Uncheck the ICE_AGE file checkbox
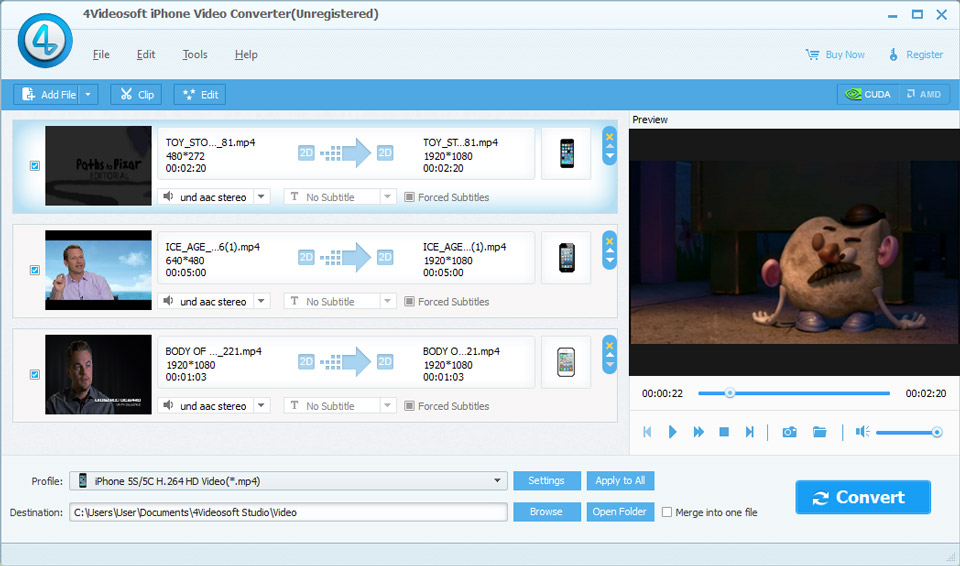The width and height of the screenshot is (960, 566). pos(35,270)
